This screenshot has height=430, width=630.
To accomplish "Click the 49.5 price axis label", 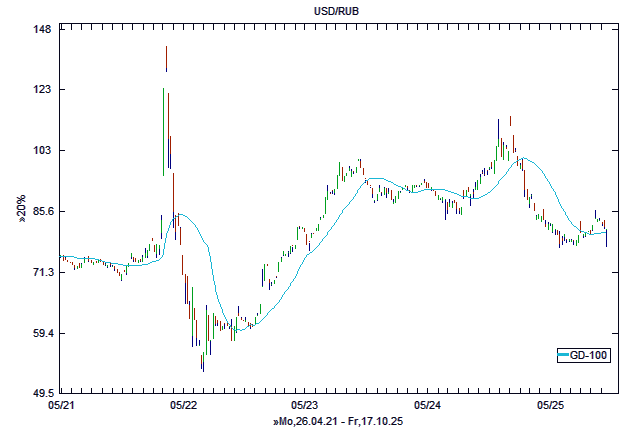I will click(39, 393).
